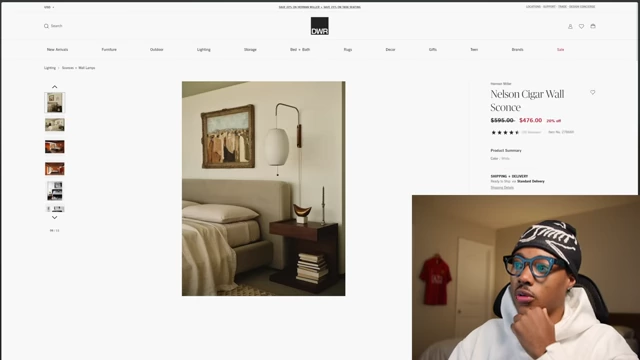Open the Design Concierge header link
This screenshot has height=360, width=640.
[582, 7]
